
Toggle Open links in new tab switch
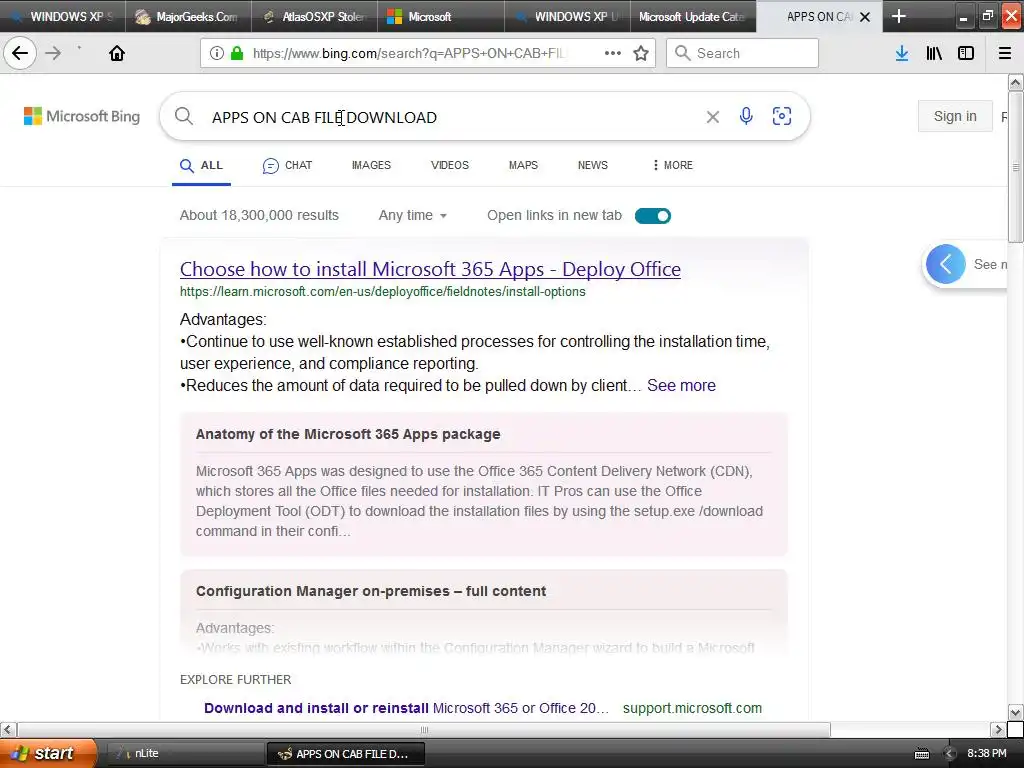[652, 216]
